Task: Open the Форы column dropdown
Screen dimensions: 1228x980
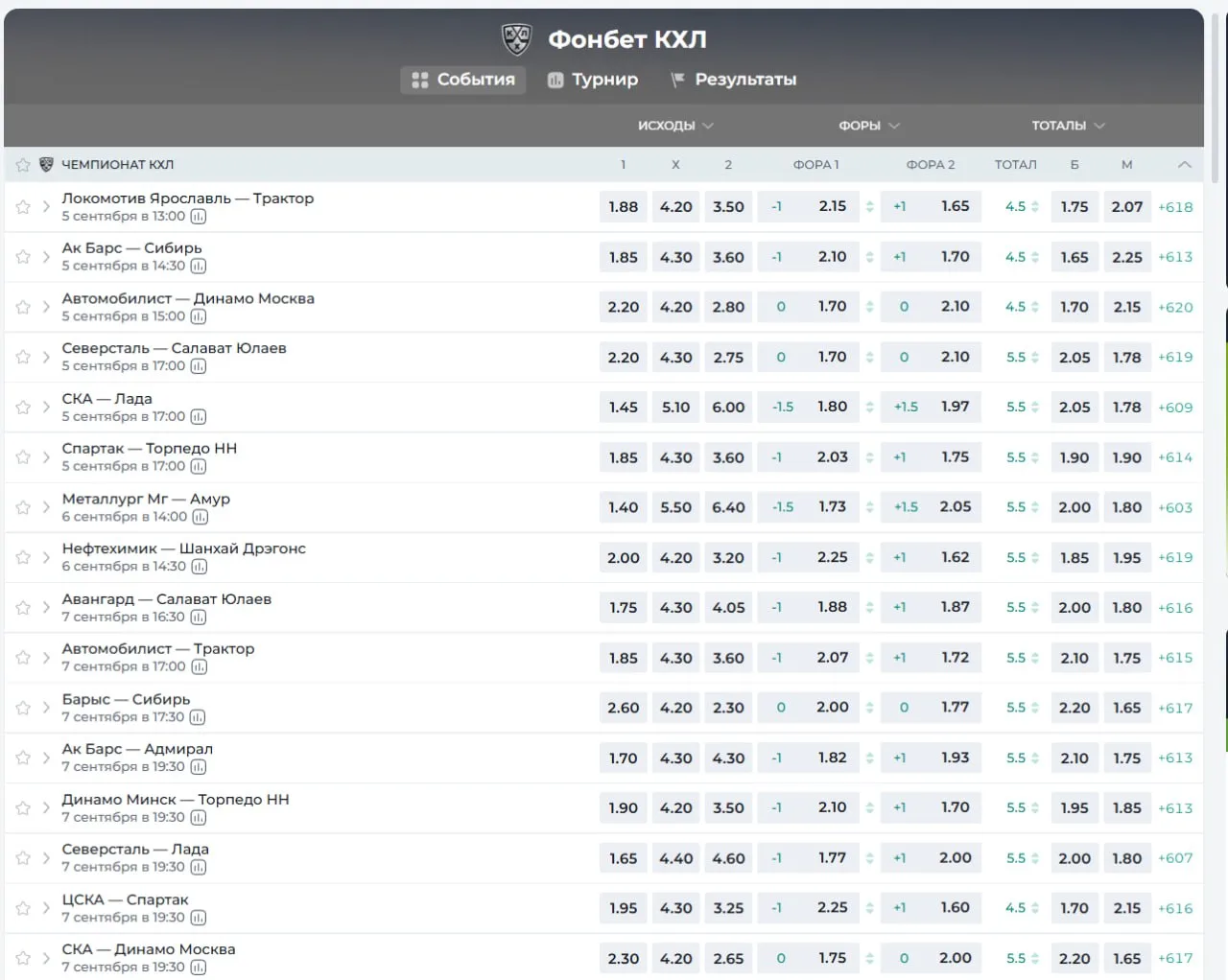Action: point(869,126)
